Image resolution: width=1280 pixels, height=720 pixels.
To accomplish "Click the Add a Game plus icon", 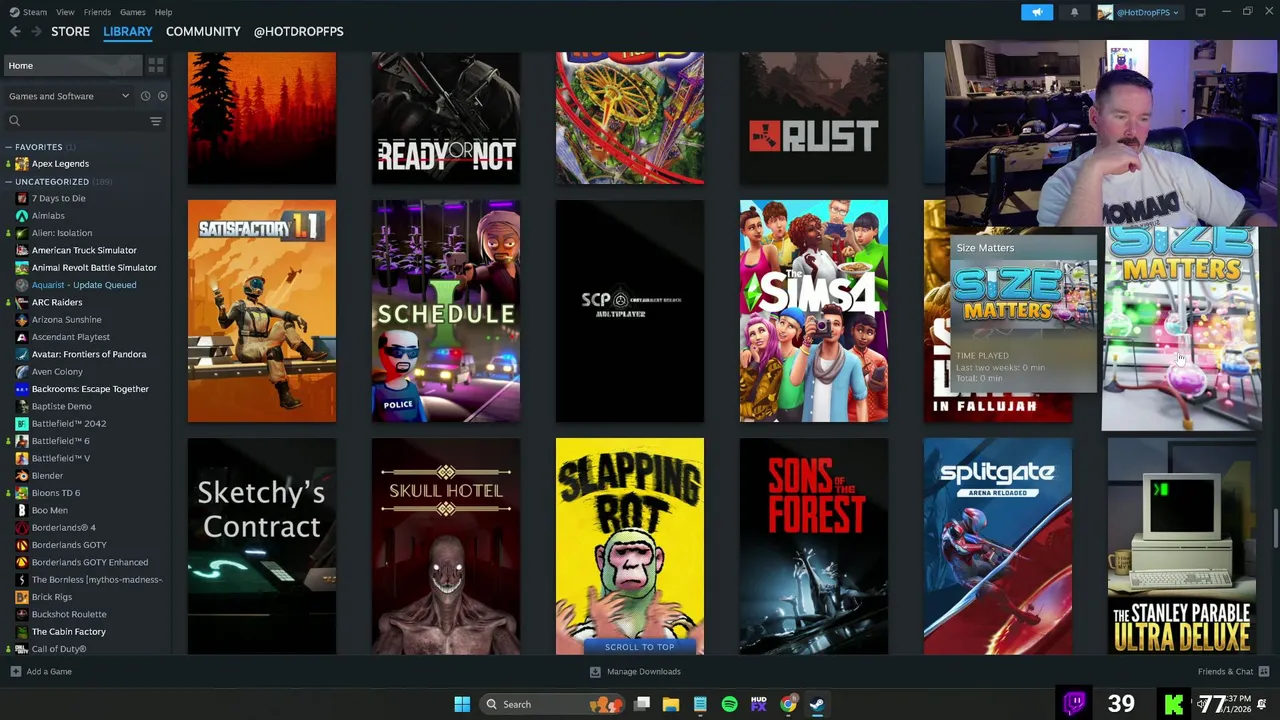I will coord(15,672).
